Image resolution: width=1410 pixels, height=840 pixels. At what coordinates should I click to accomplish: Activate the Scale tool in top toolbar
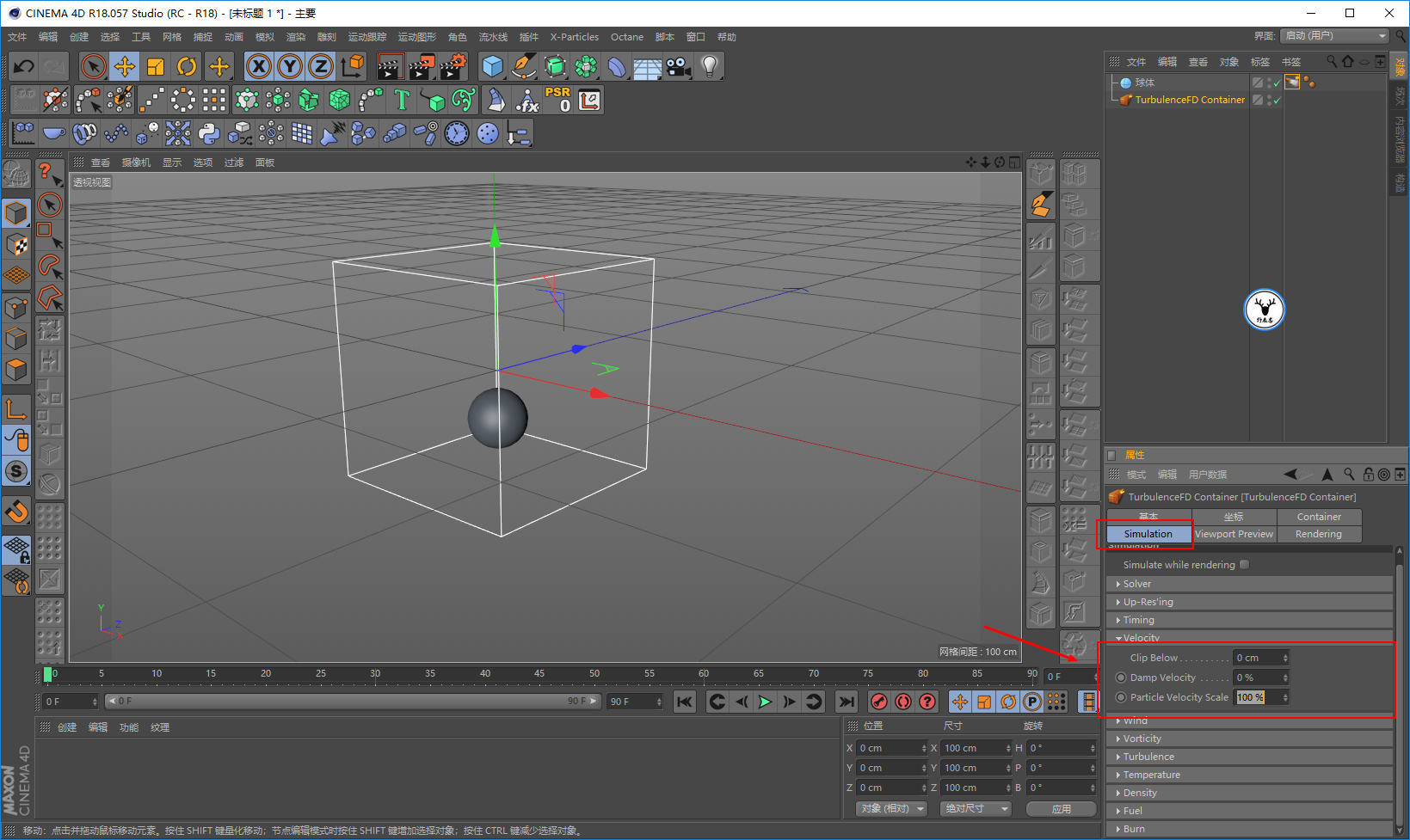point(156,66)
